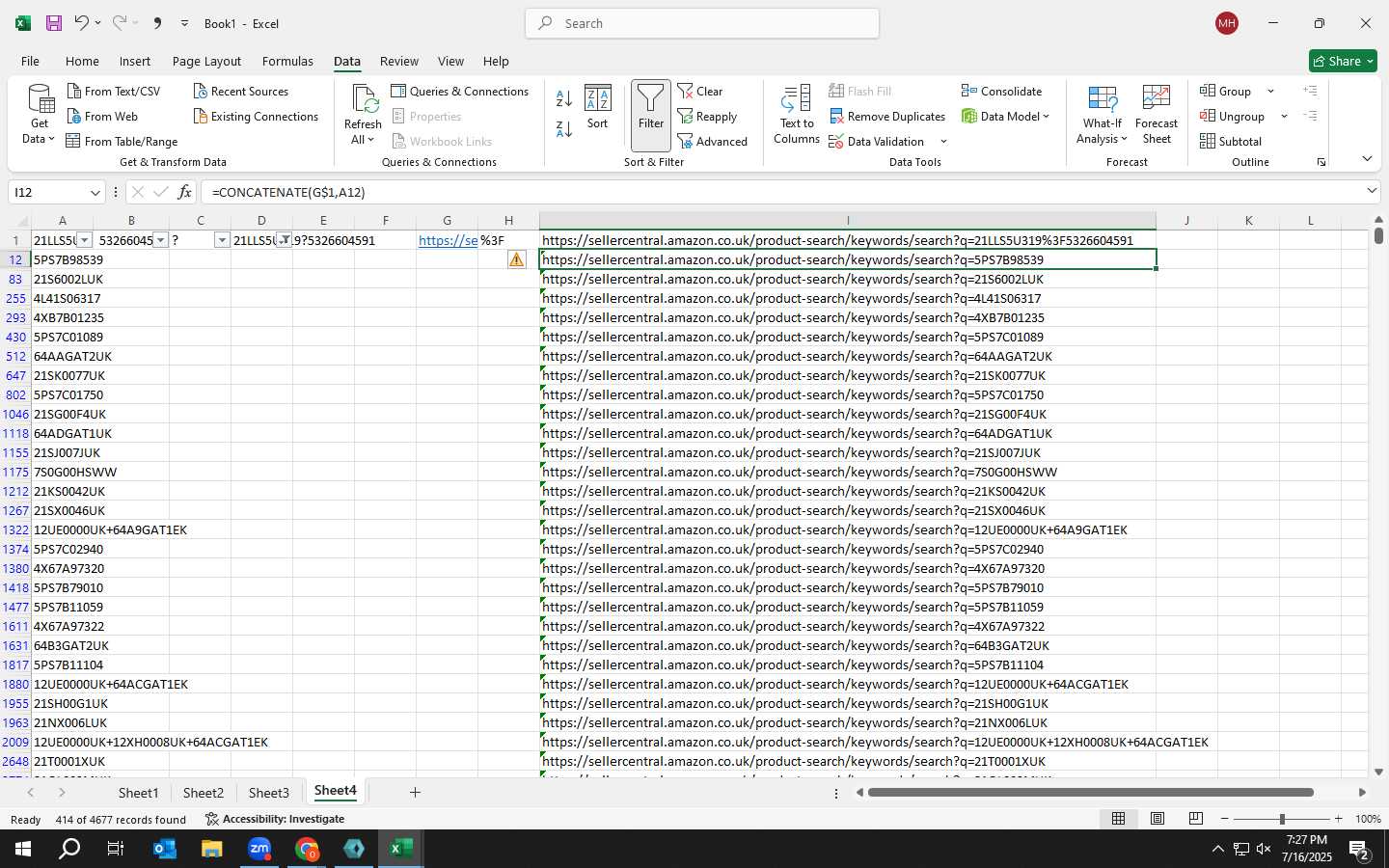Open Queries & Connections pane
This screenshot has width=1389, height=868.
(x=460, y=91)
